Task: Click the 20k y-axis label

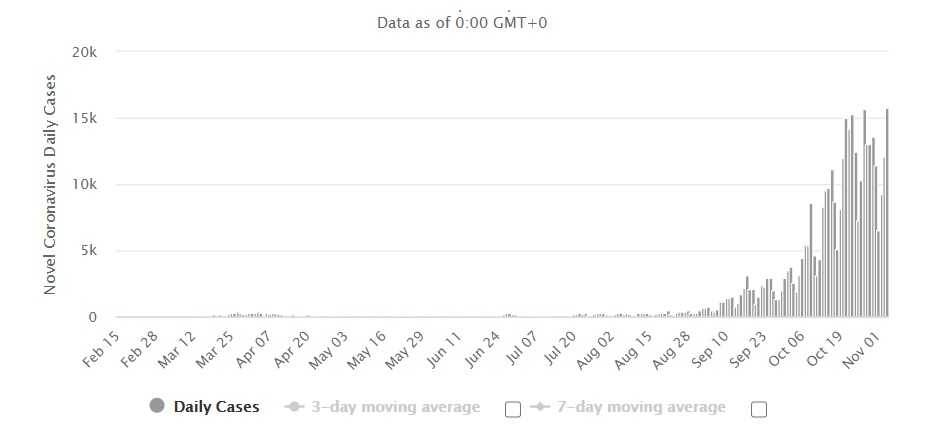Action: coord(84,52)
